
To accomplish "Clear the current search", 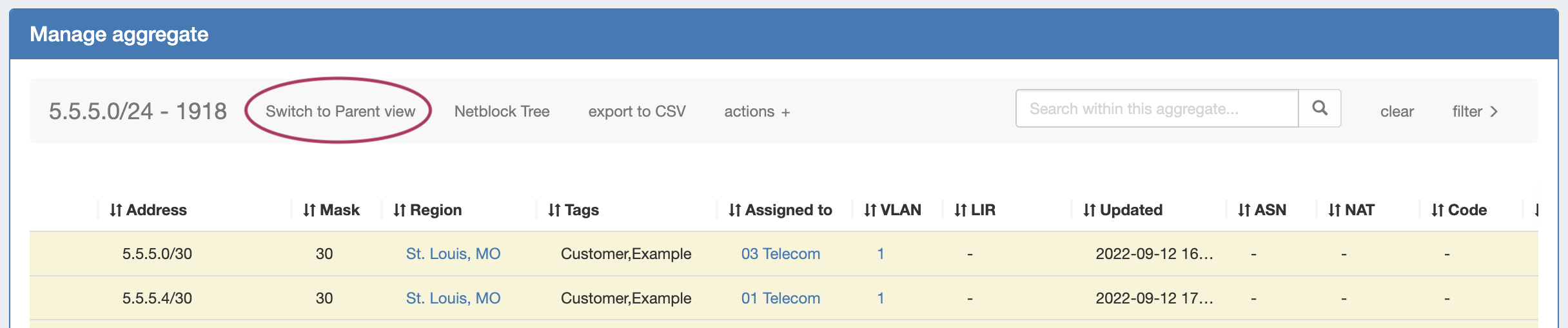I will [x=1396, y=111].
